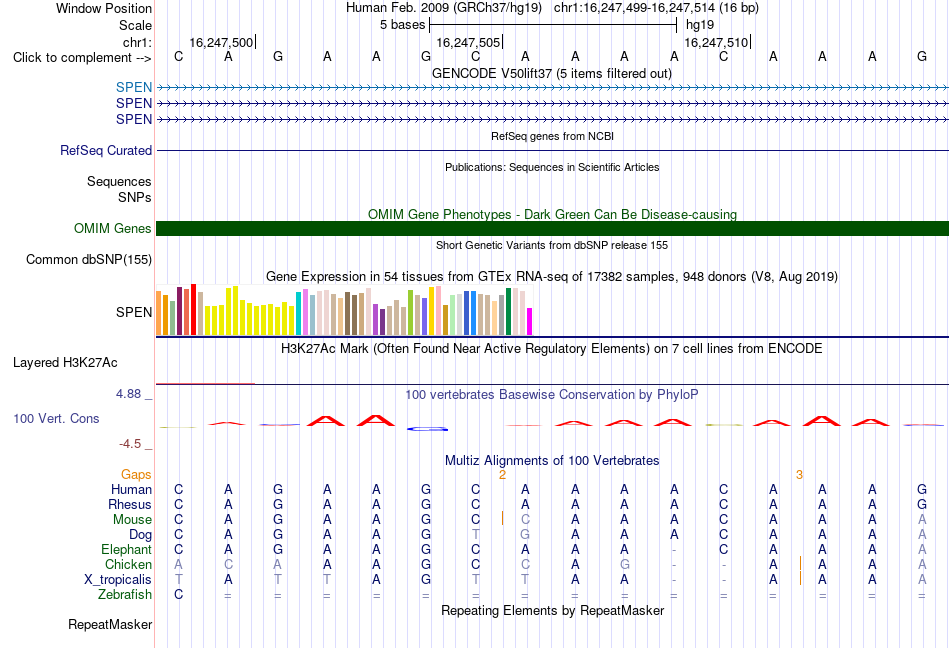Click the '100 Vert. Cons' track label
The image size is (950, 648).
(x=56, y=418)
